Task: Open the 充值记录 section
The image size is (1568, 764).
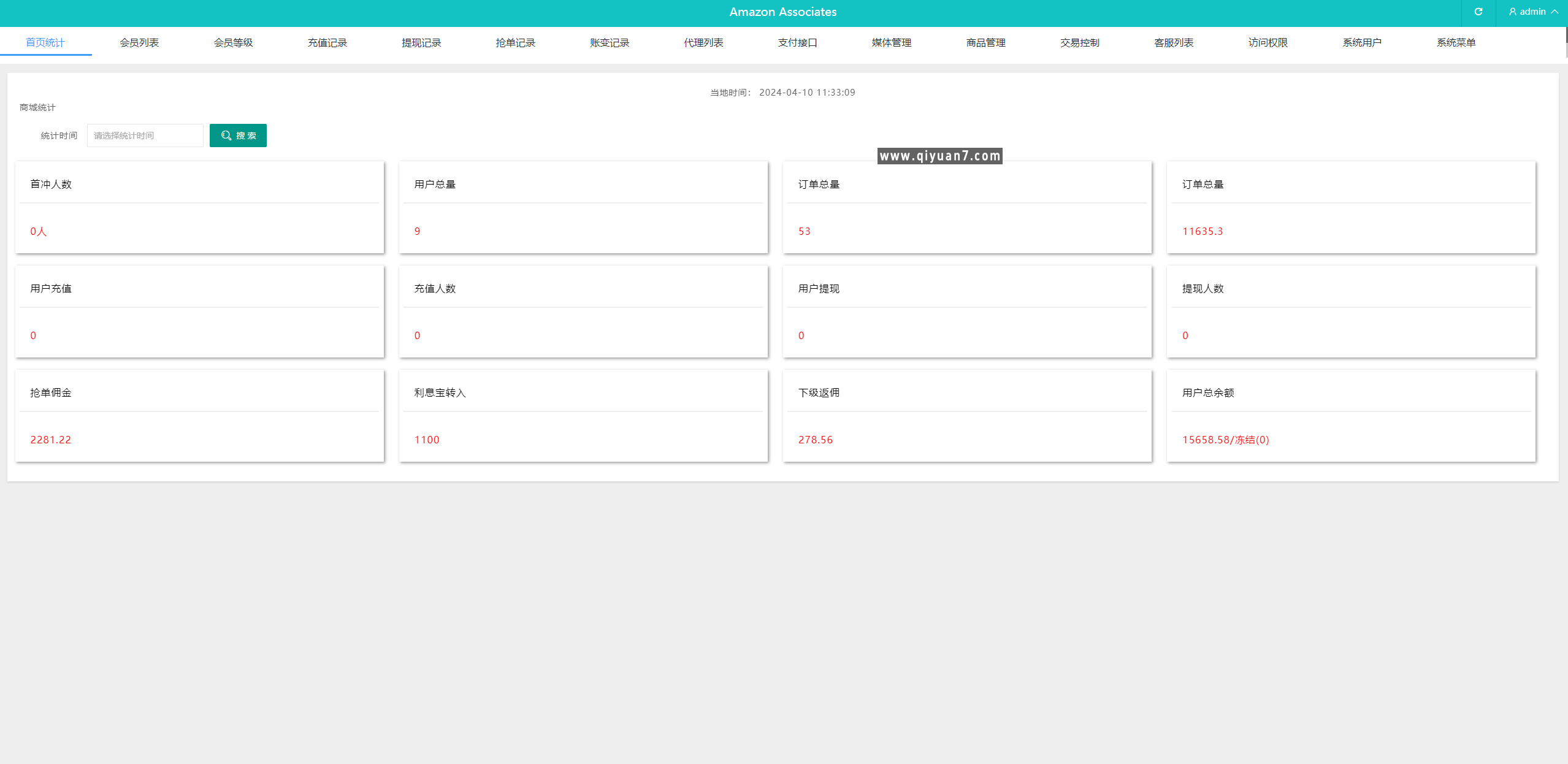Action: coord(327,42)
